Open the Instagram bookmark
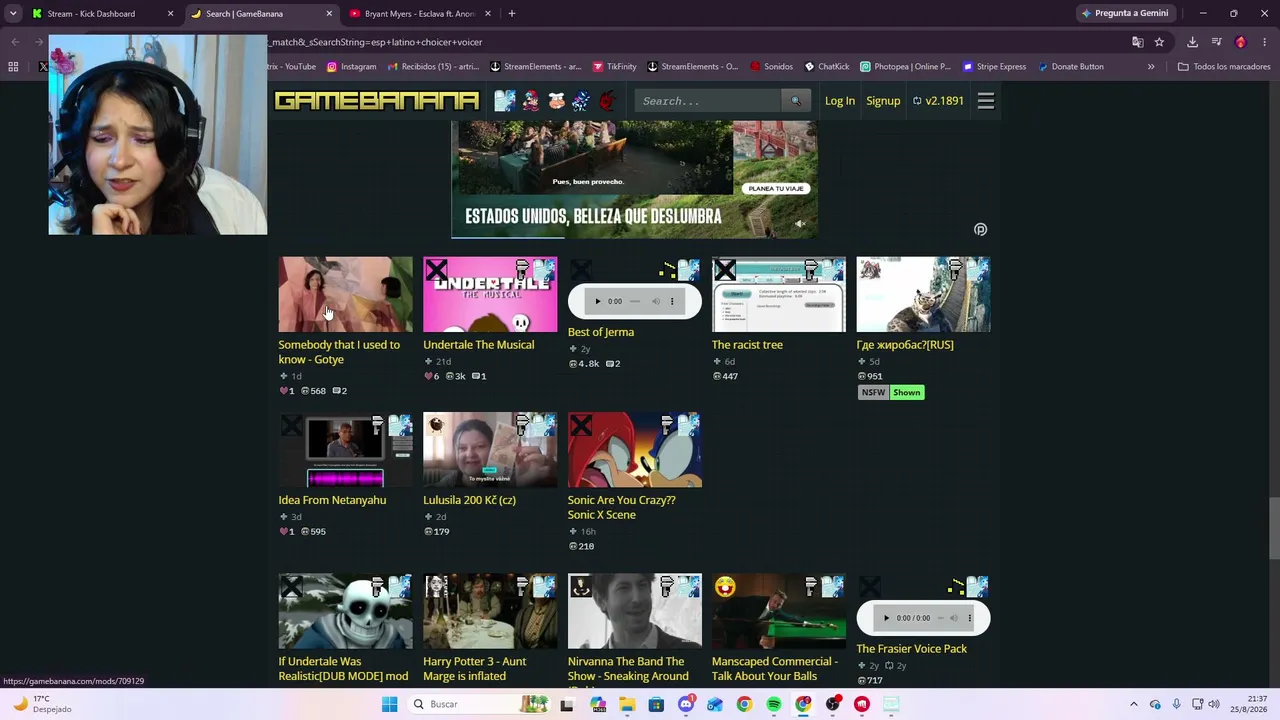The height and width of the screenshot is (720, 1280). (x=351, y=67)
